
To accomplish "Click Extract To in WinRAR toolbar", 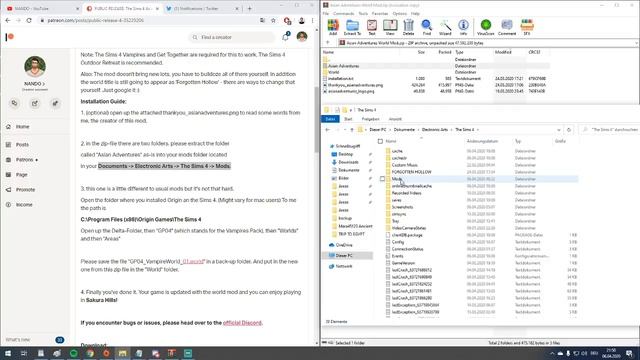I will click(x=352, y=27).
